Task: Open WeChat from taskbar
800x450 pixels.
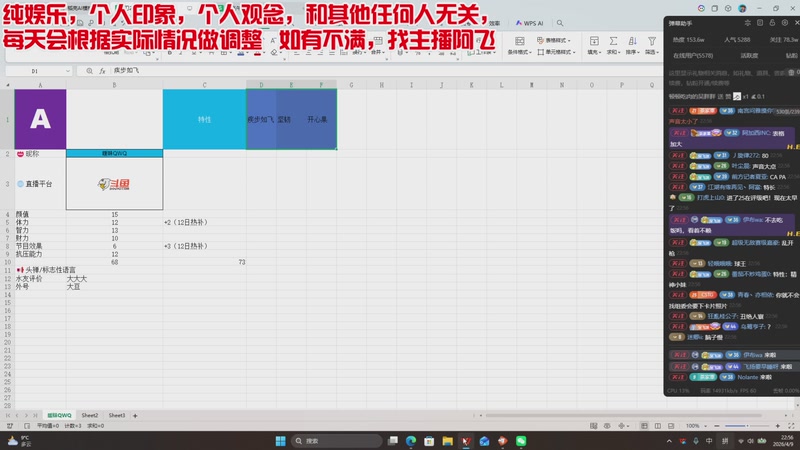Action: coord(521,441)
